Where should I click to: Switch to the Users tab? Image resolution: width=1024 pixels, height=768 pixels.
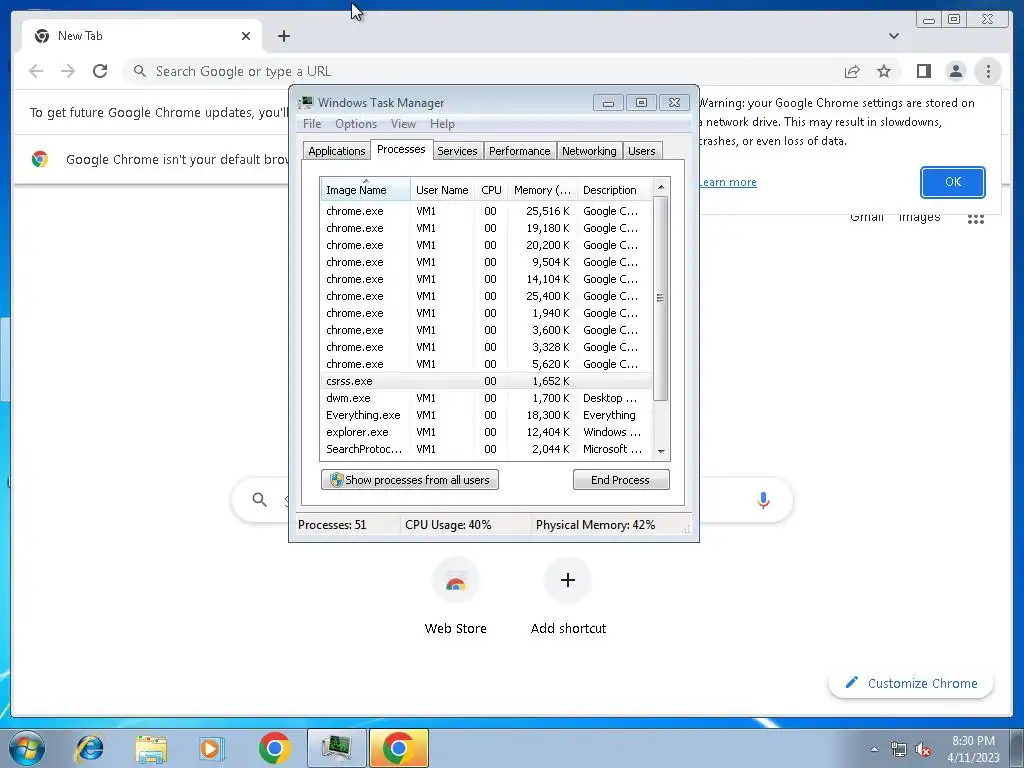tap(641, 151)
